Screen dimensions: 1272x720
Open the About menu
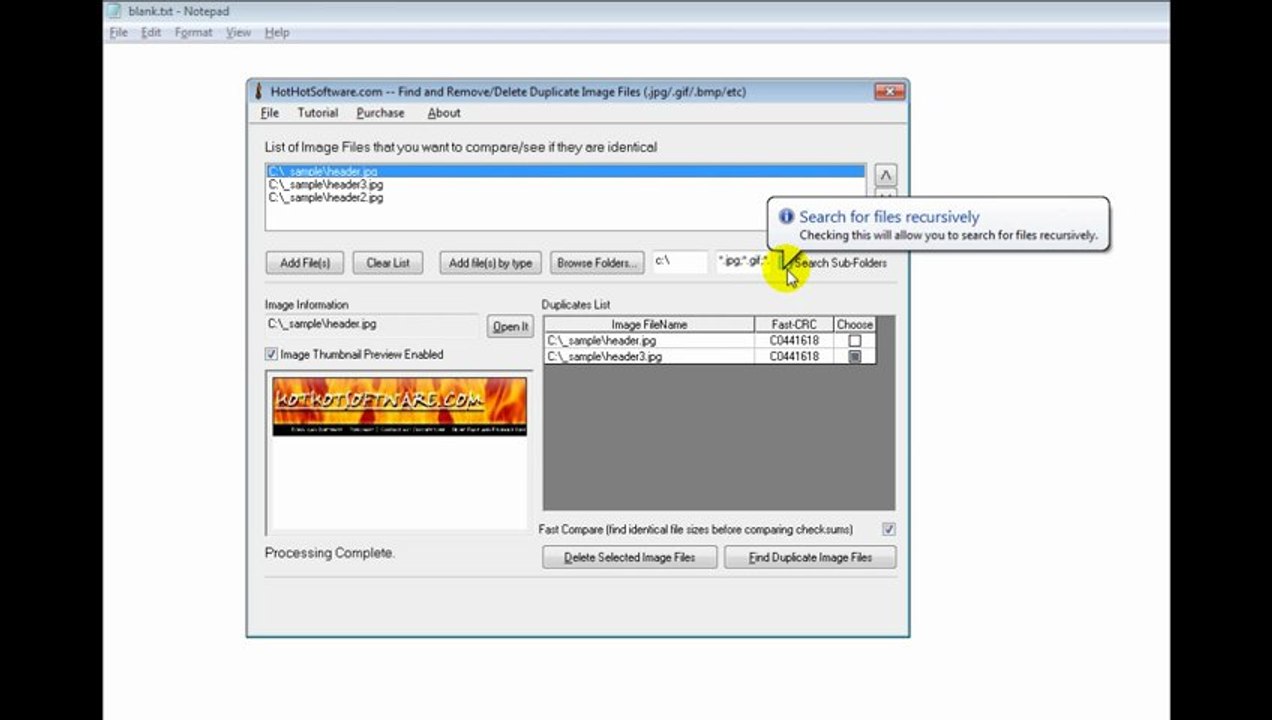click(444, 113)
